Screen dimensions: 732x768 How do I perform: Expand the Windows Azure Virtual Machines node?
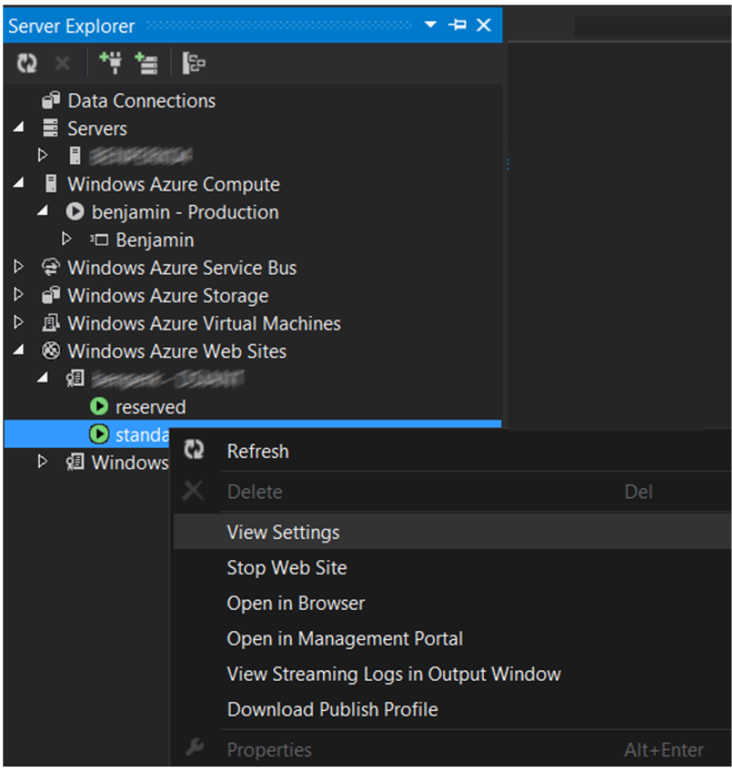(x=19, y=323)
